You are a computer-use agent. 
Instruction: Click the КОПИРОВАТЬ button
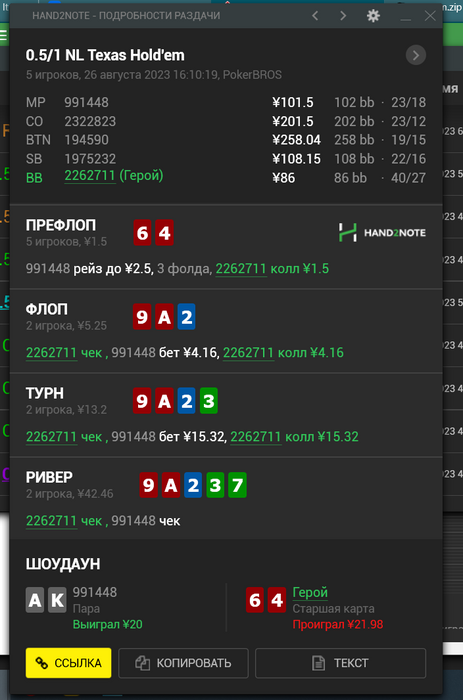coord(183,663)
